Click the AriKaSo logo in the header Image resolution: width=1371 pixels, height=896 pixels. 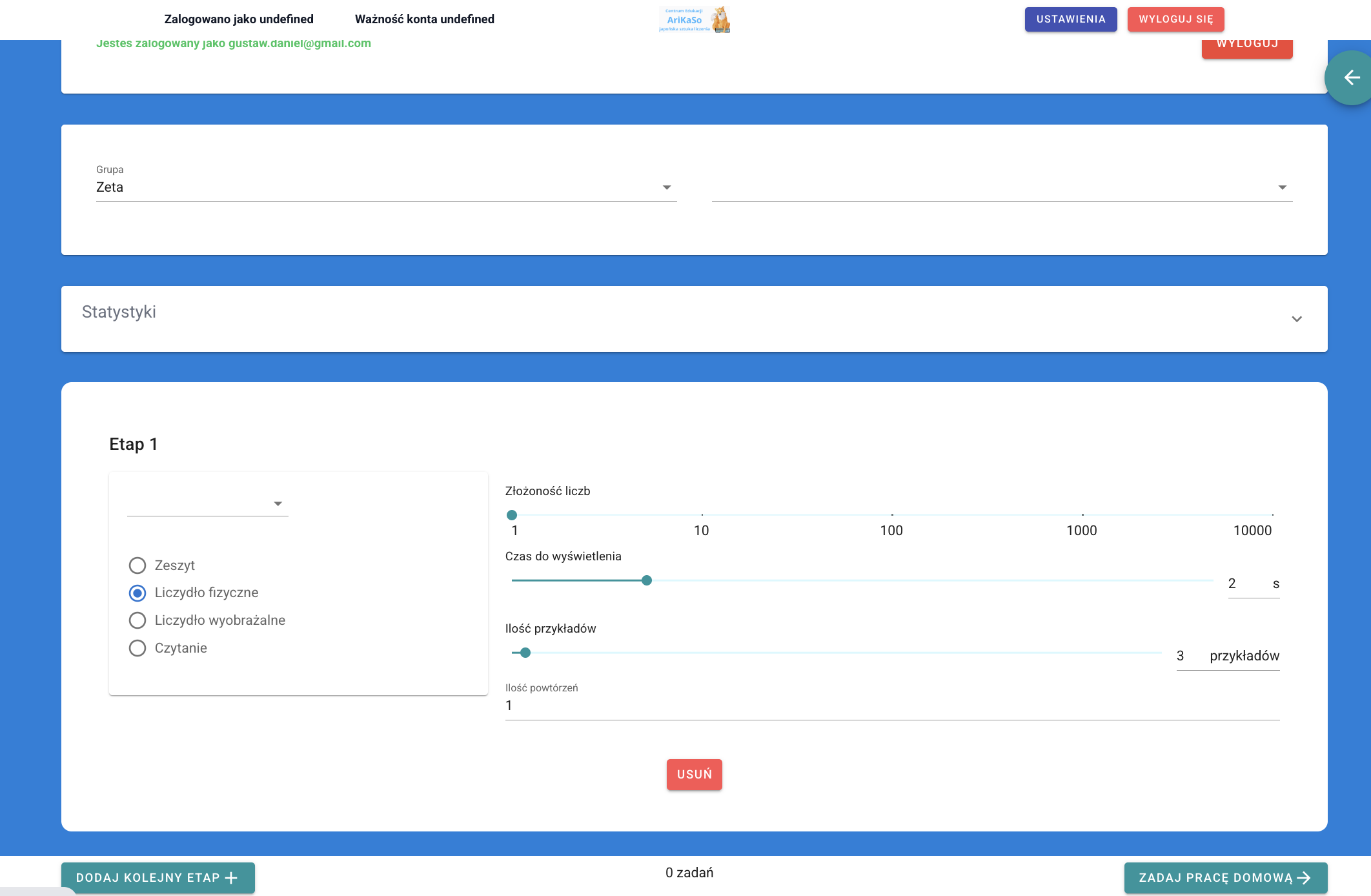(695, 19)
